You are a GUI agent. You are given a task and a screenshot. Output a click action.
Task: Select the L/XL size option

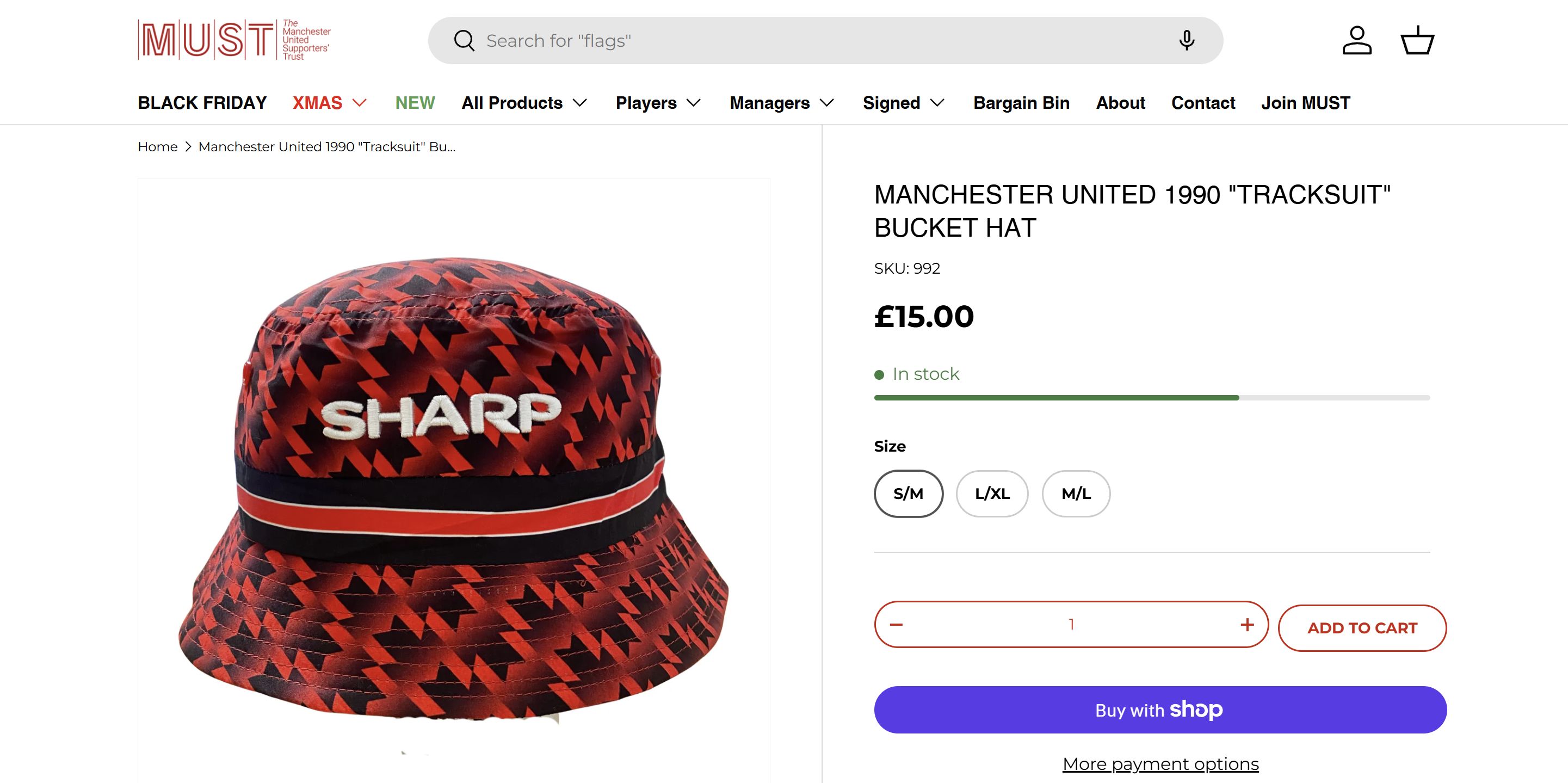tap(992, 494)
